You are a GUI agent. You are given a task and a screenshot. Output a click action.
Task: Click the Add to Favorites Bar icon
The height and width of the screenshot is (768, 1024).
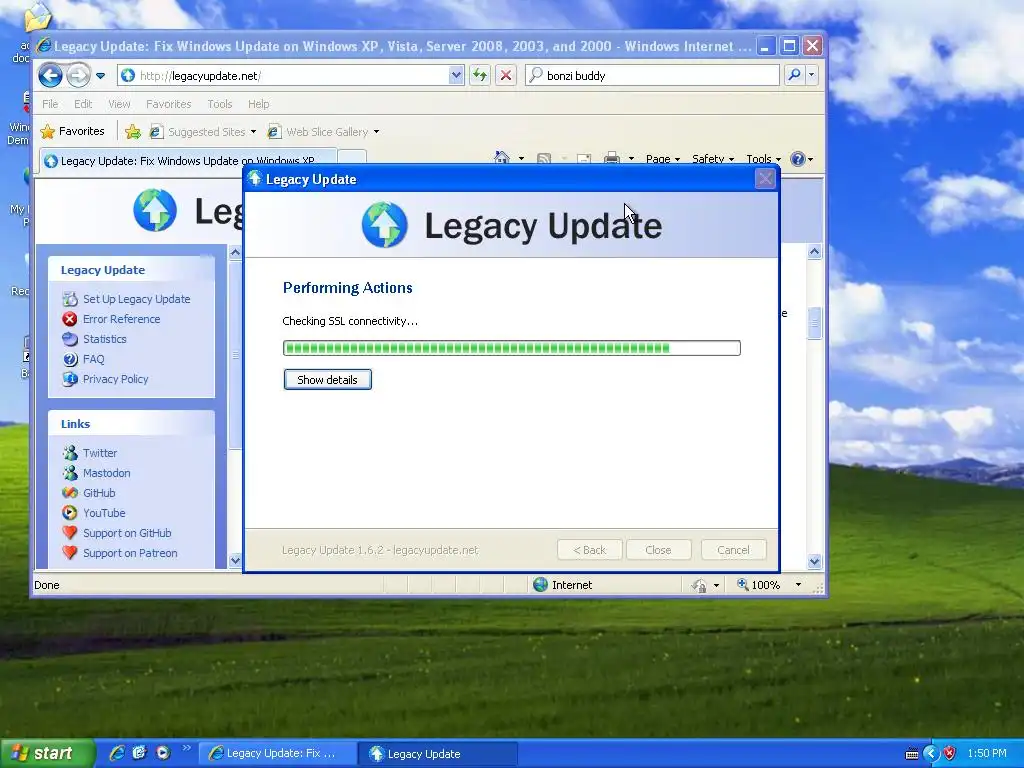point(133,132)
